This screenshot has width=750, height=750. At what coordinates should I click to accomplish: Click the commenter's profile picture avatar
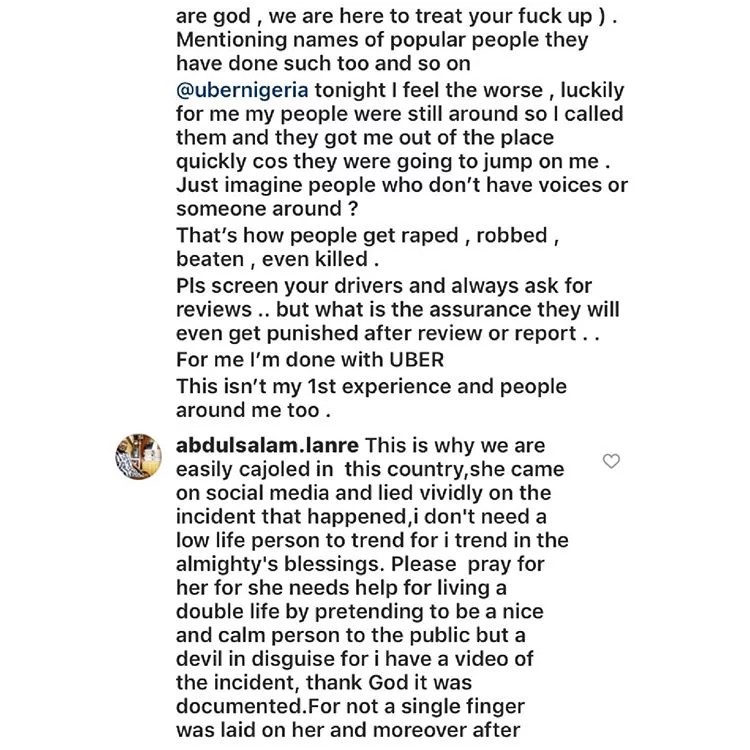tap(139, 456)
